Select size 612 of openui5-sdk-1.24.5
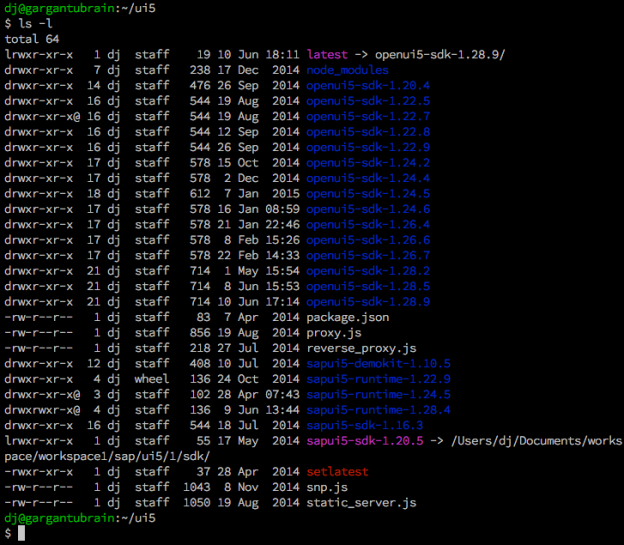Image resolution: width=624 pixels, height=545 pixels. pos(200,193)
